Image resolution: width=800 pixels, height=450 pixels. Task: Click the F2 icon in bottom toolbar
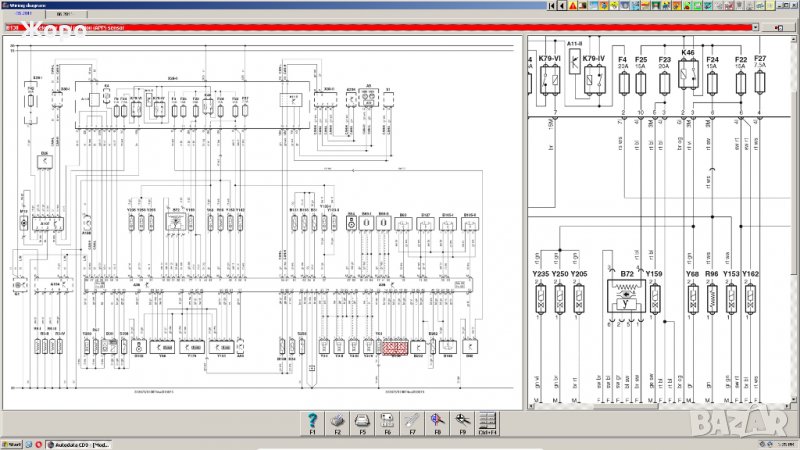pyautogui.click(x=337, y=420)
